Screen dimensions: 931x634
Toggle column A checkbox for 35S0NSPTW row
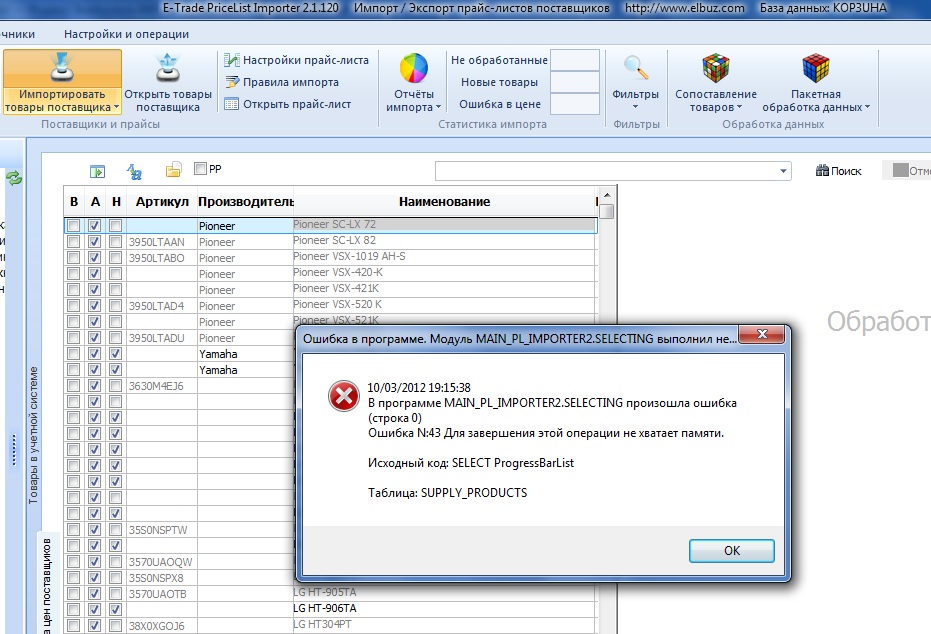coord(94,530)
